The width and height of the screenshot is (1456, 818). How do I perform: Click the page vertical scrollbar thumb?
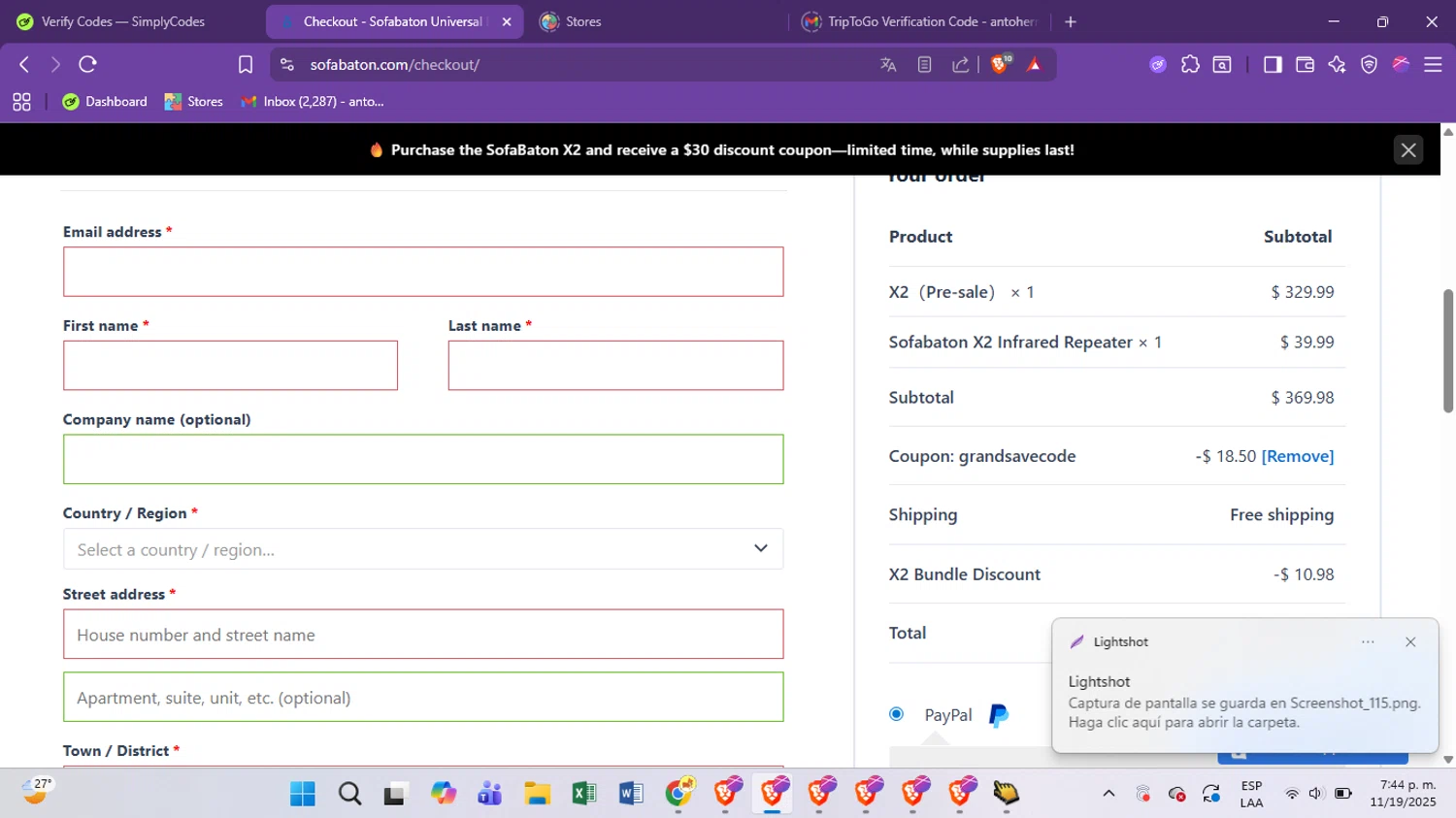[x=1448, y=350]
